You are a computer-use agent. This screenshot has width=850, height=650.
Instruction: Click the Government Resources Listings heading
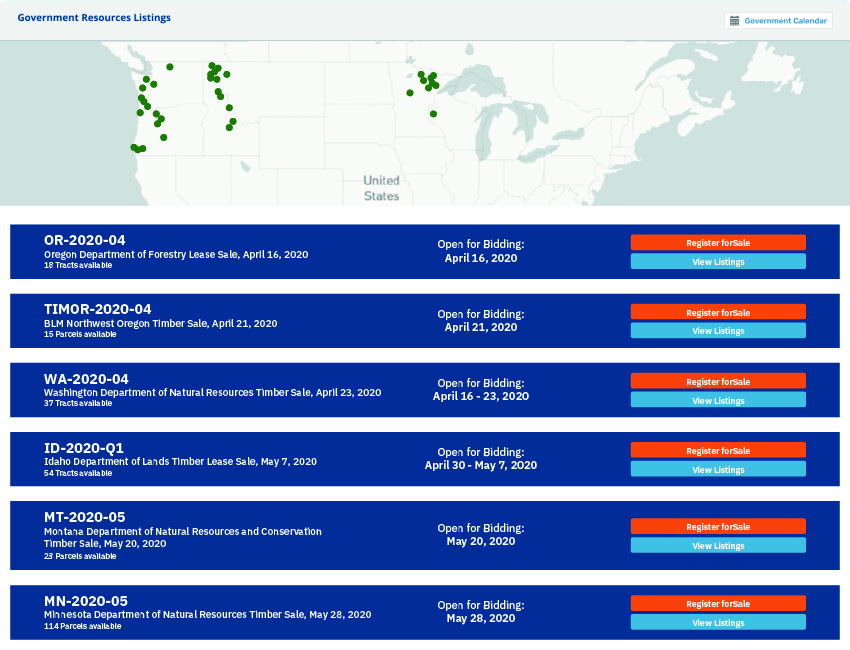(94, 17)
